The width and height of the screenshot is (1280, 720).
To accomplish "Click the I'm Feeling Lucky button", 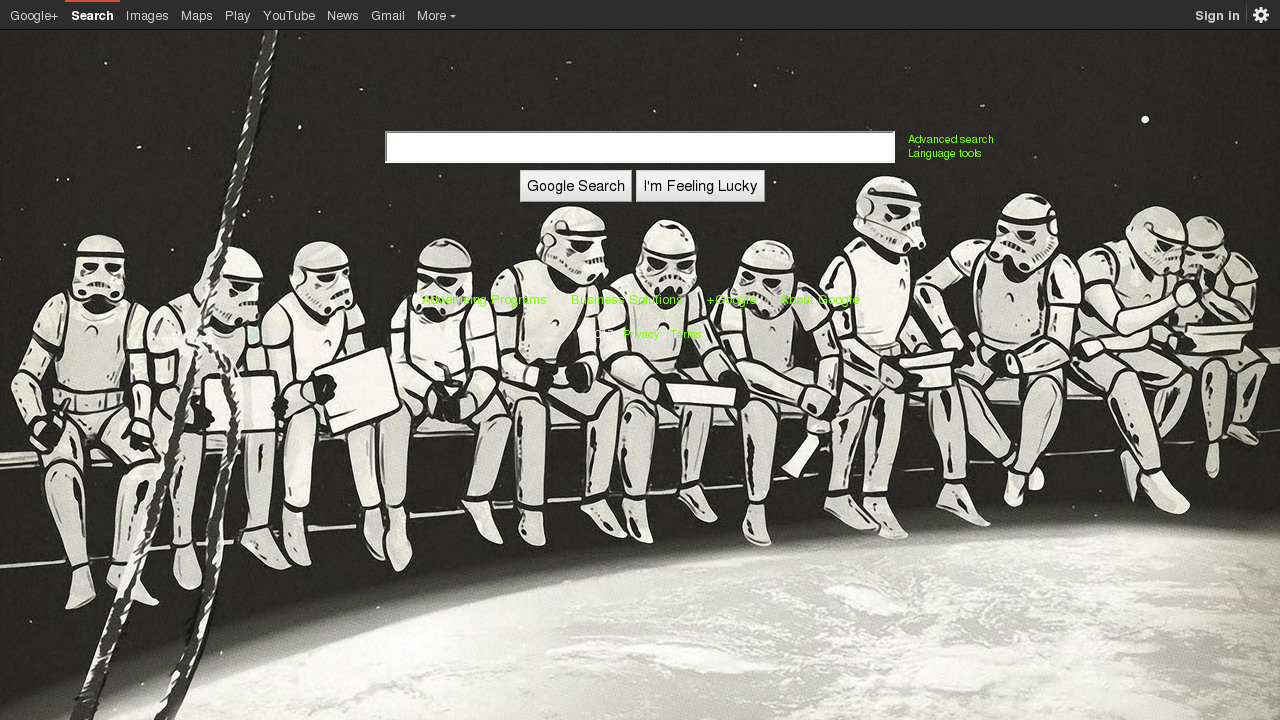I will pos(700,186).
